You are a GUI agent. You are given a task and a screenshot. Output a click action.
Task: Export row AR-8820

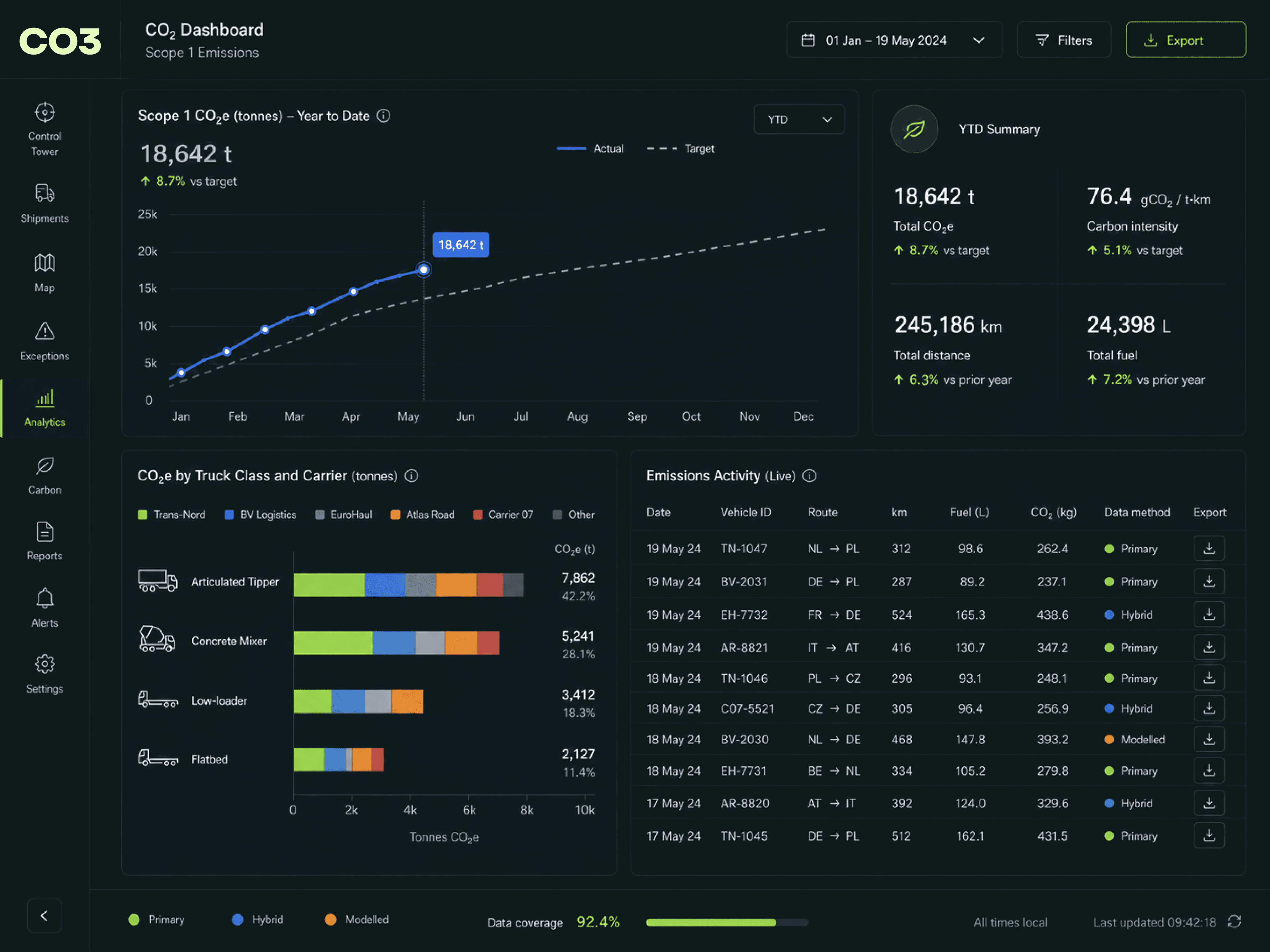click(1209, 803)
